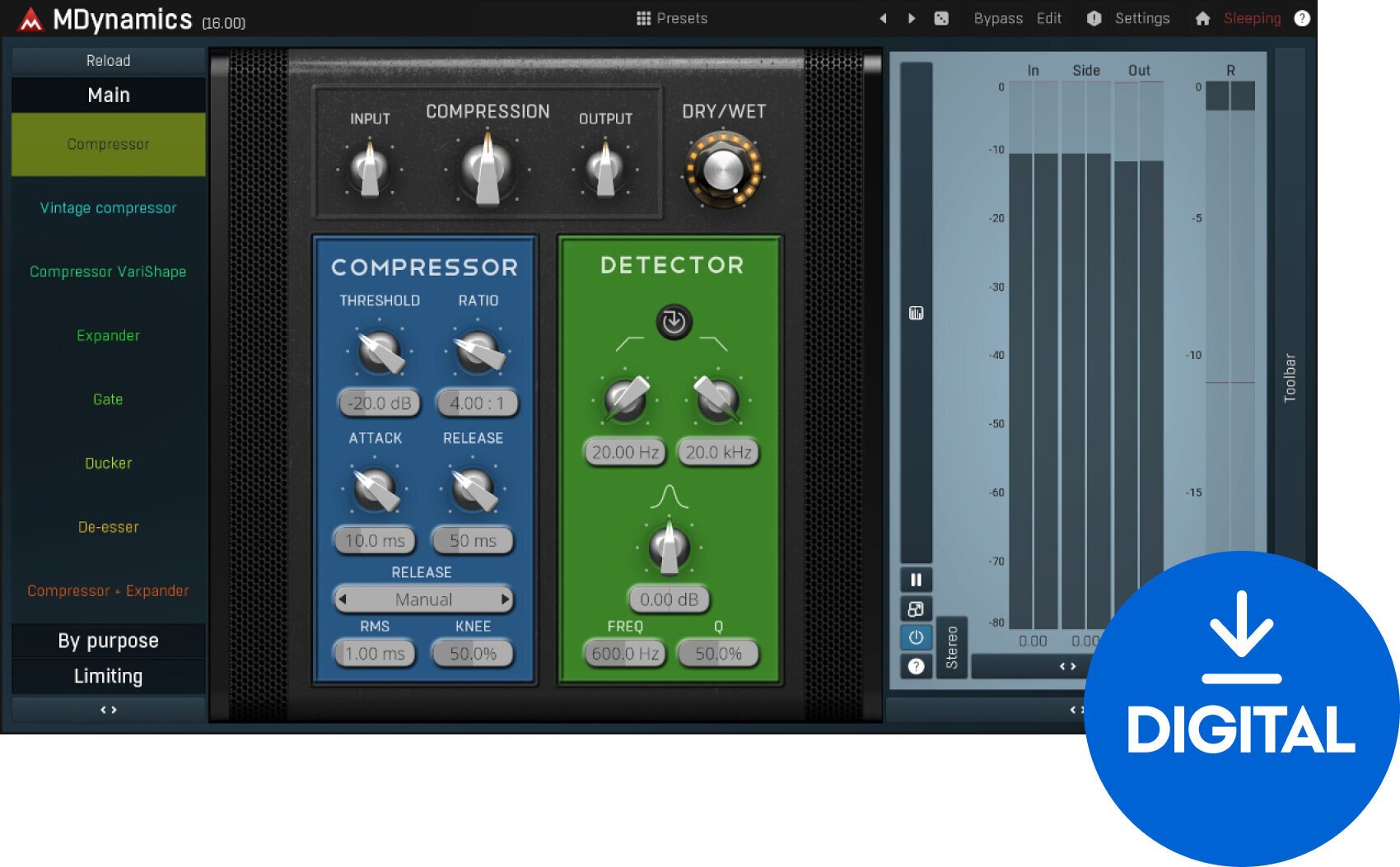The image size is (1400, 867).
Task: Select next release mode with right arrow
Action: [x=505, y=599]
